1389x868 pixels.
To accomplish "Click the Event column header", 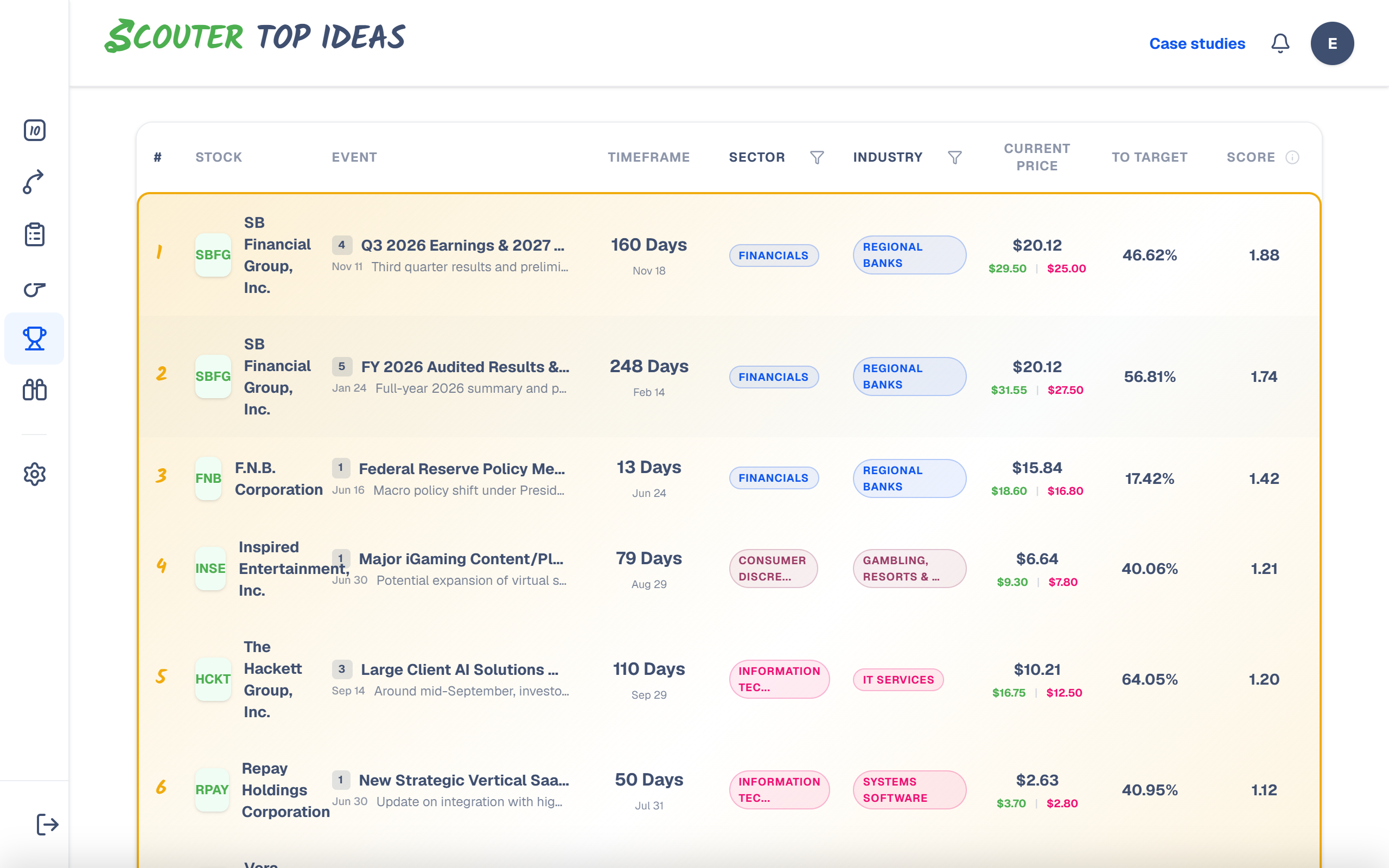I will click(354, 157).
